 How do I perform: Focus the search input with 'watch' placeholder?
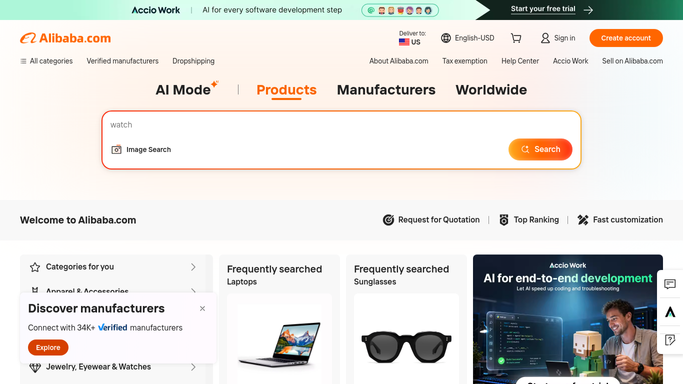click(x=342, y=125)
